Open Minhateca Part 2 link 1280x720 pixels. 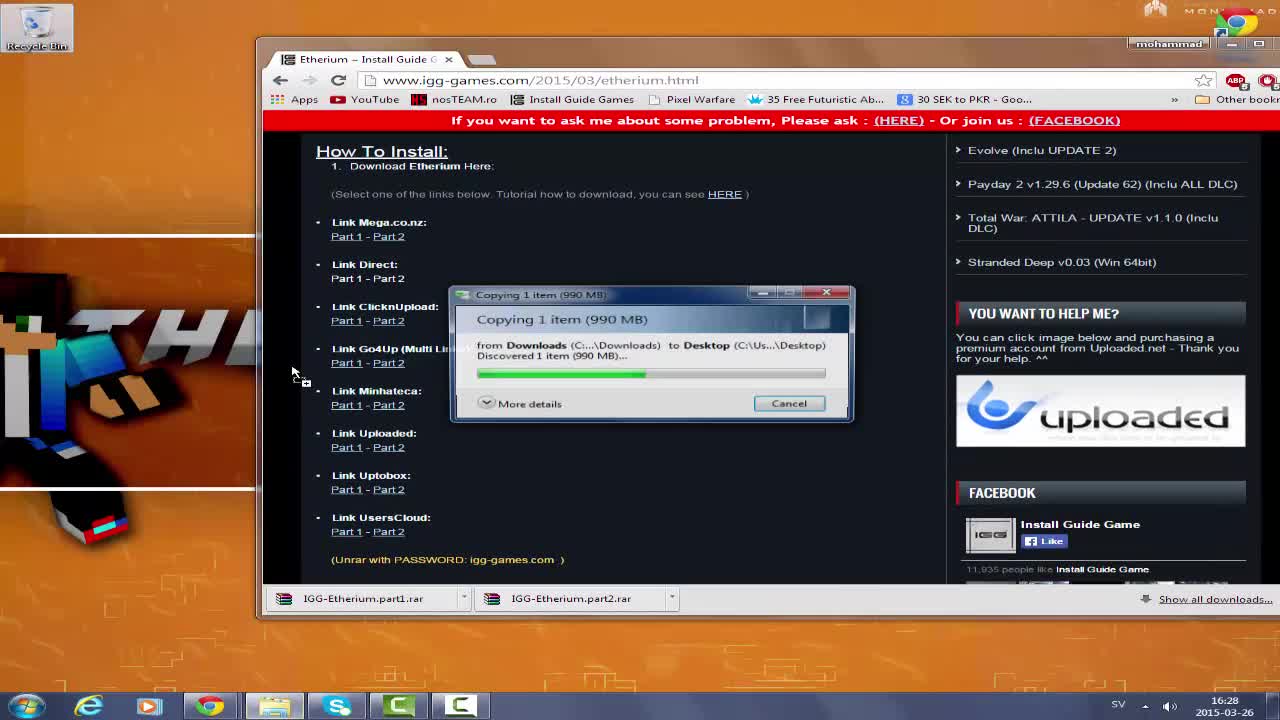point(389,404)
